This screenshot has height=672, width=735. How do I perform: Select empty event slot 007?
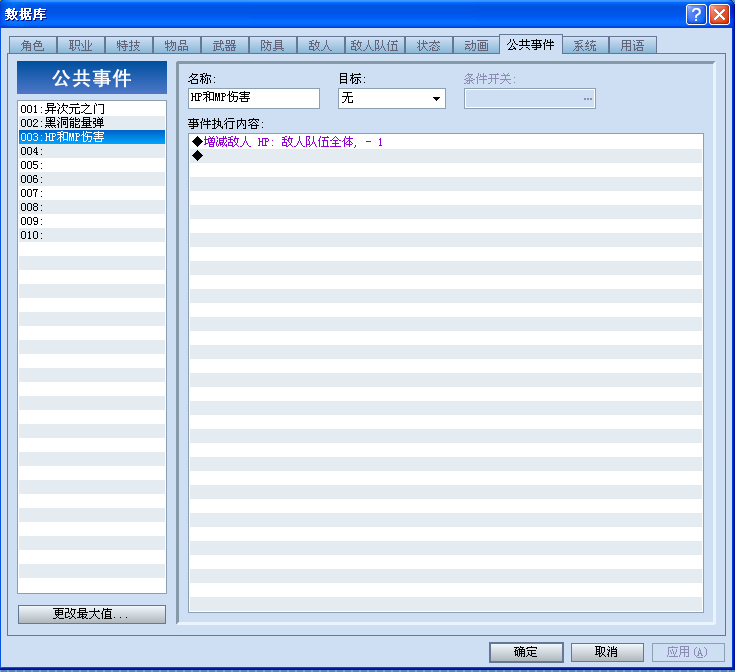(92, 193)
